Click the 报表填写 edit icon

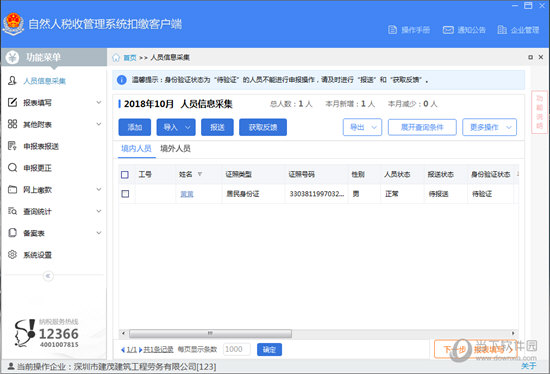(x=12, y=102)
